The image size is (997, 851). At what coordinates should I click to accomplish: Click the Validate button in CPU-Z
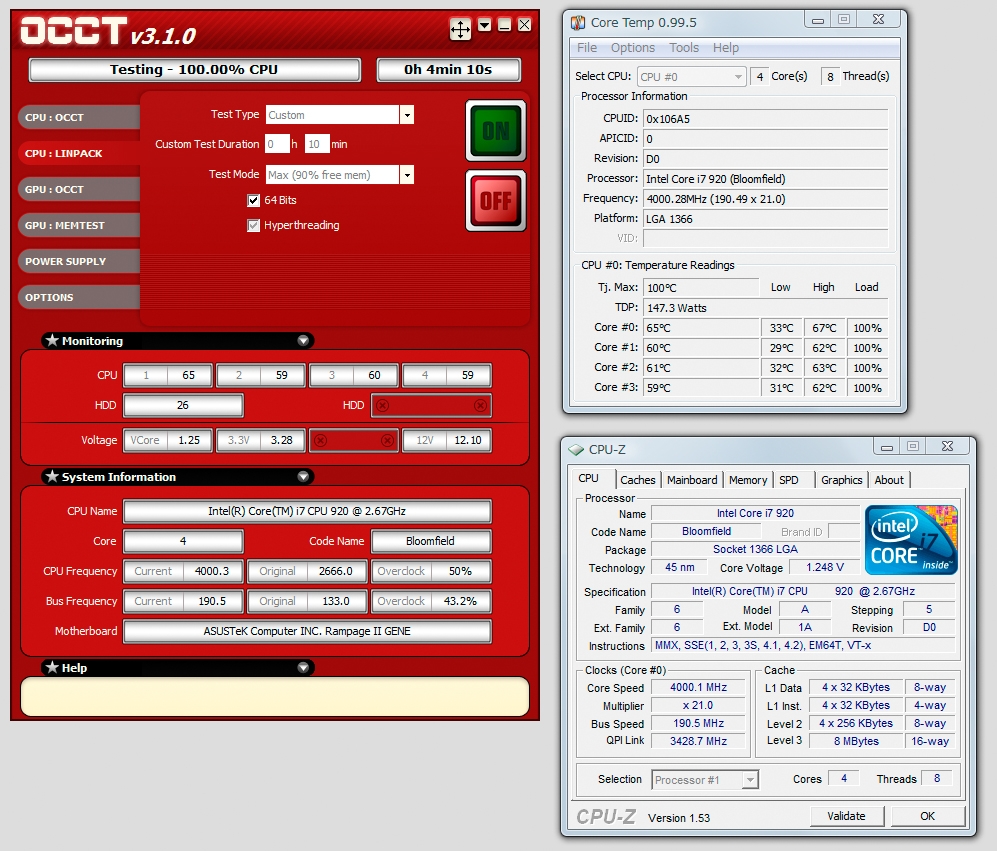pyautogui.click(x=846, y=816)
